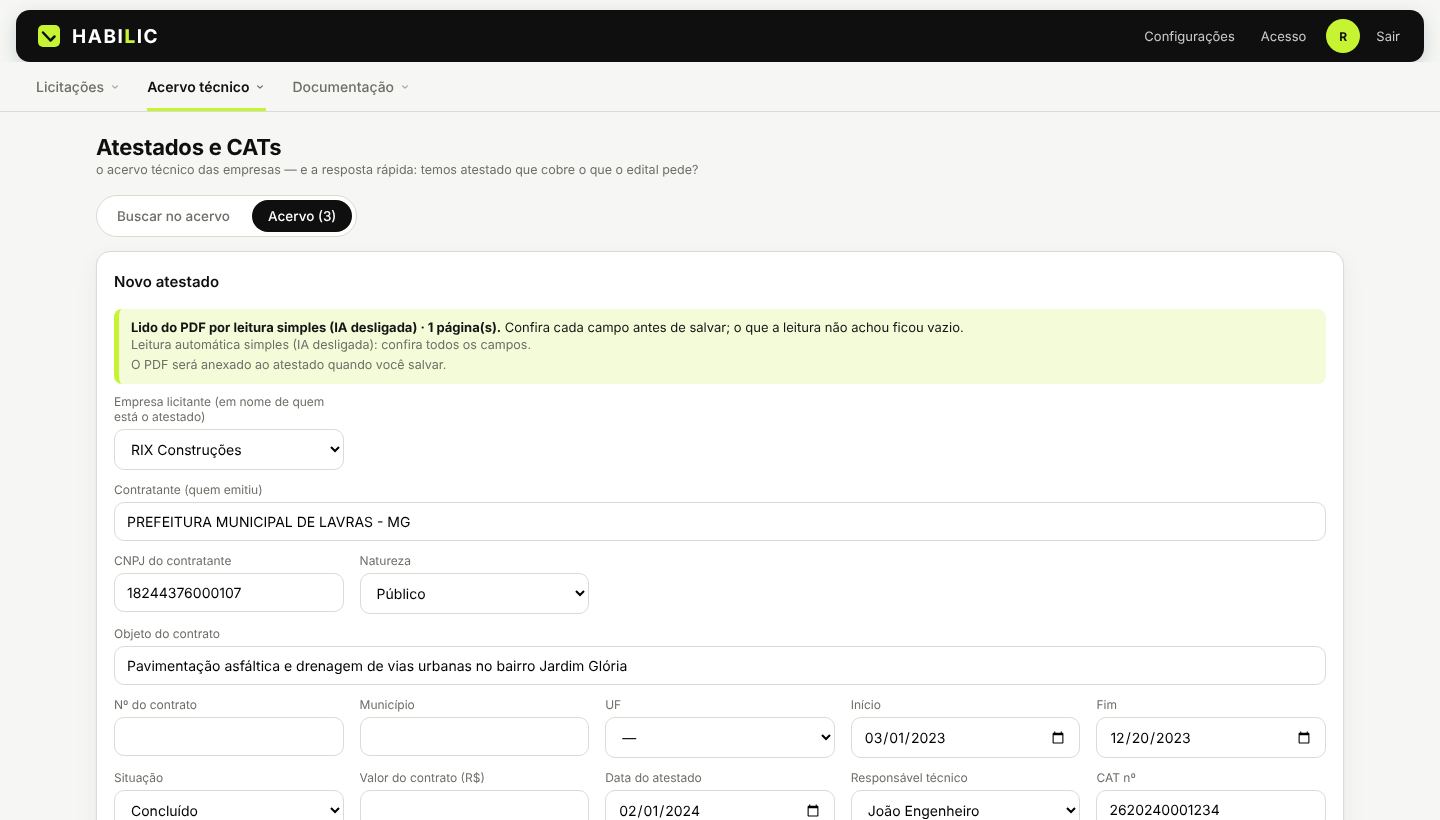Click the Data do atestado date field
This screenshot has height=820, width=1440.
(720, 806)
